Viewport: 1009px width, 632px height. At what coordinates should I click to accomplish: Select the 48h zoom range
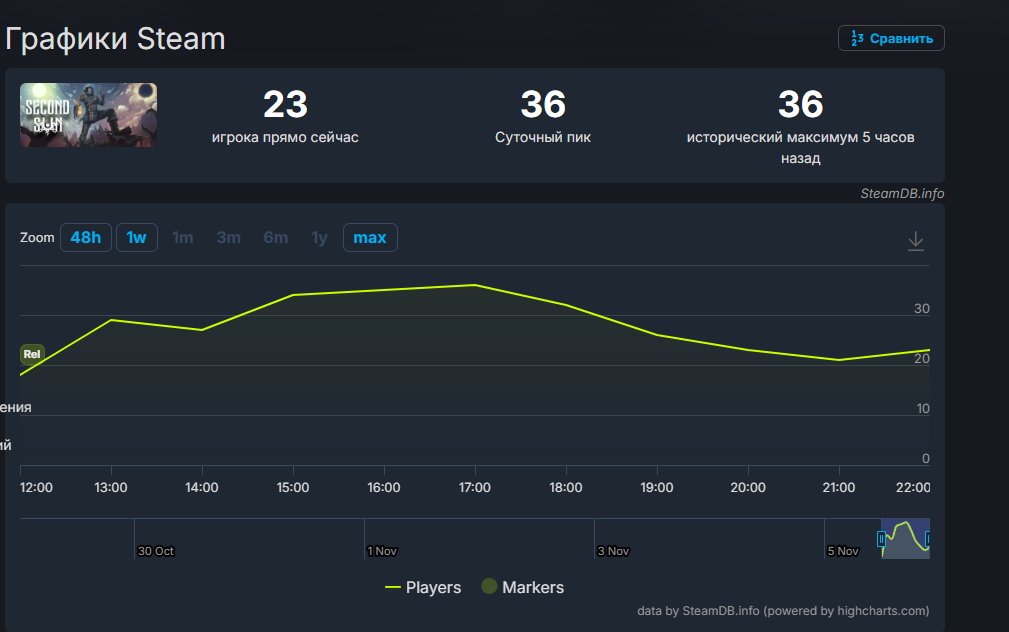point(86,237)
